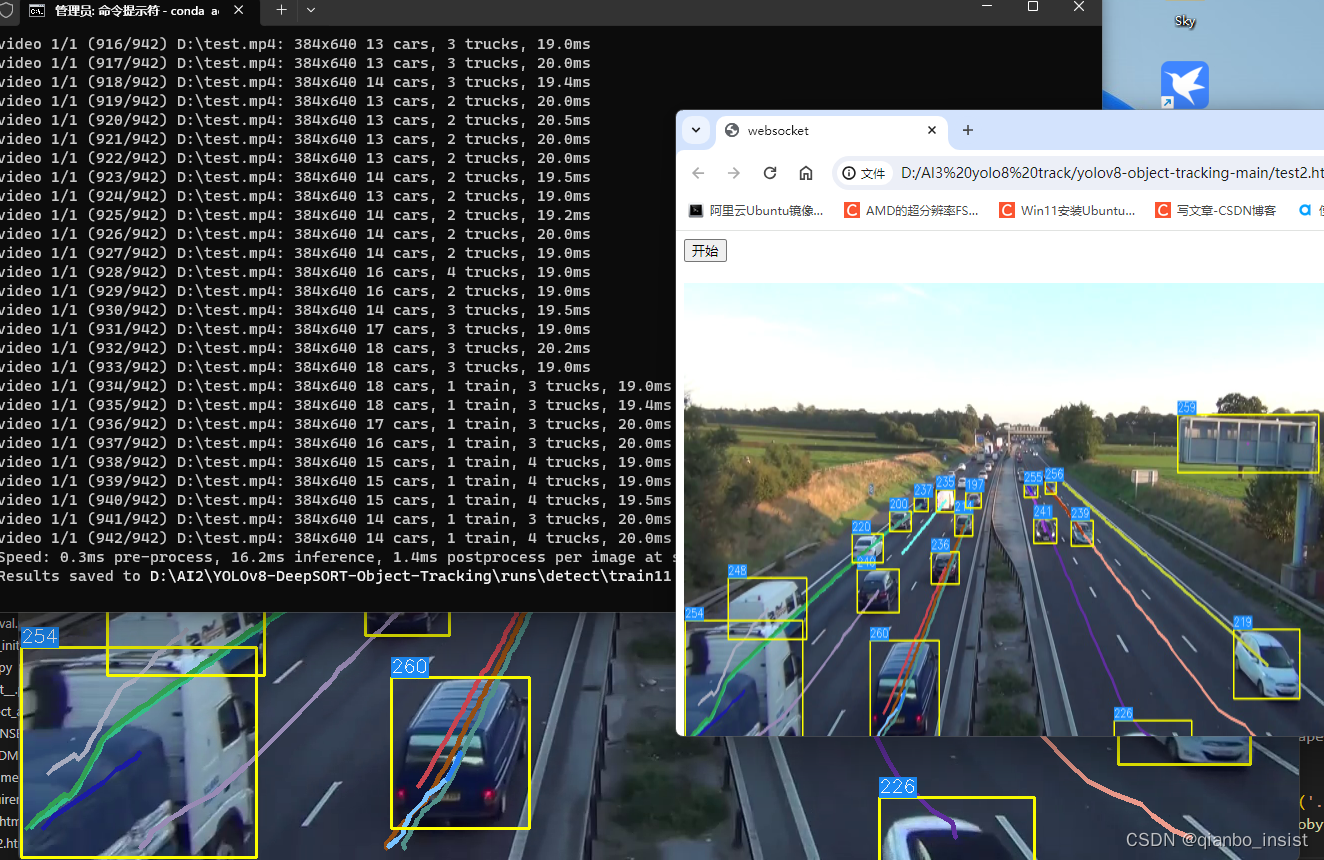The width and height of the screenshot is (1324, 860).
Task: Open the 写文章-CSDN博客 bookmark
Action: tap(1216, 210)
